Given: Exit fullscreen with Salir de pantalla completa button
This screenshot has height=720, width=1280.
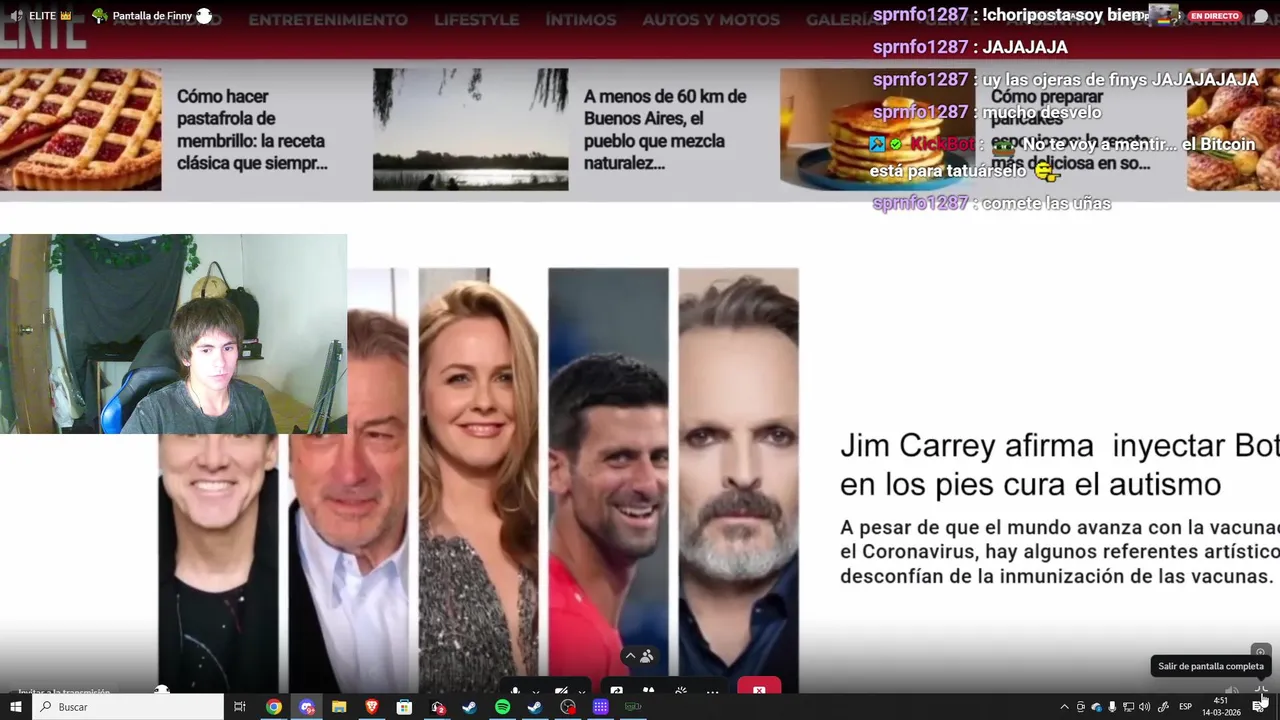Looking at the screenshot, I should [x=1261, y=689].
